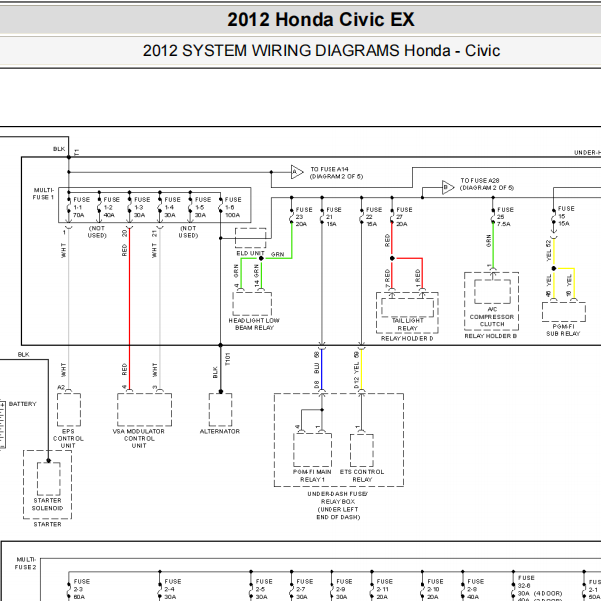Click Fuse 1-6 100A label
This screenshot has height=601, width=601.
pyautogui.click(x=233, y=207)
